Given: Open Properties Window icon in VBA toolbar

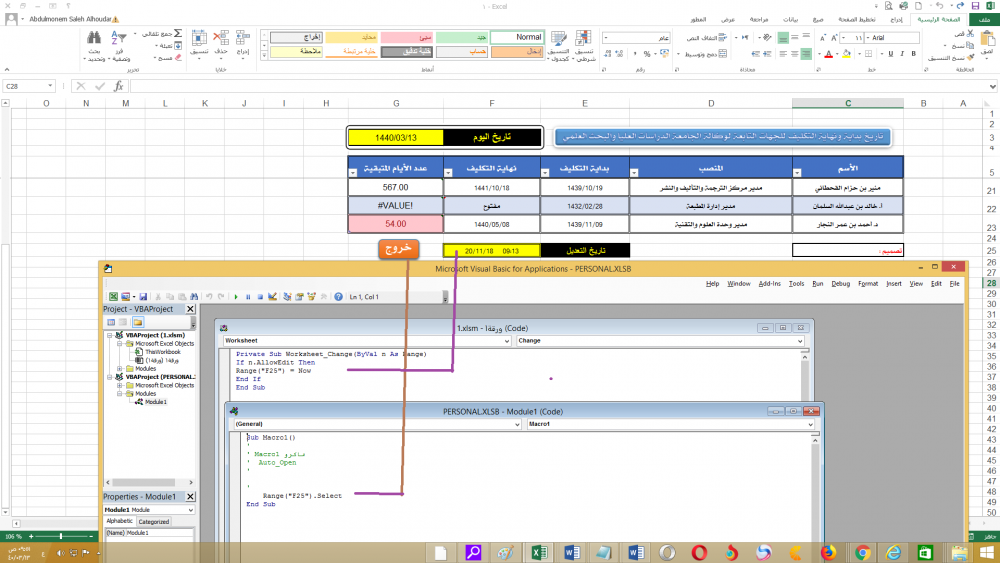Looking at the screenshot, I should 299,296.
